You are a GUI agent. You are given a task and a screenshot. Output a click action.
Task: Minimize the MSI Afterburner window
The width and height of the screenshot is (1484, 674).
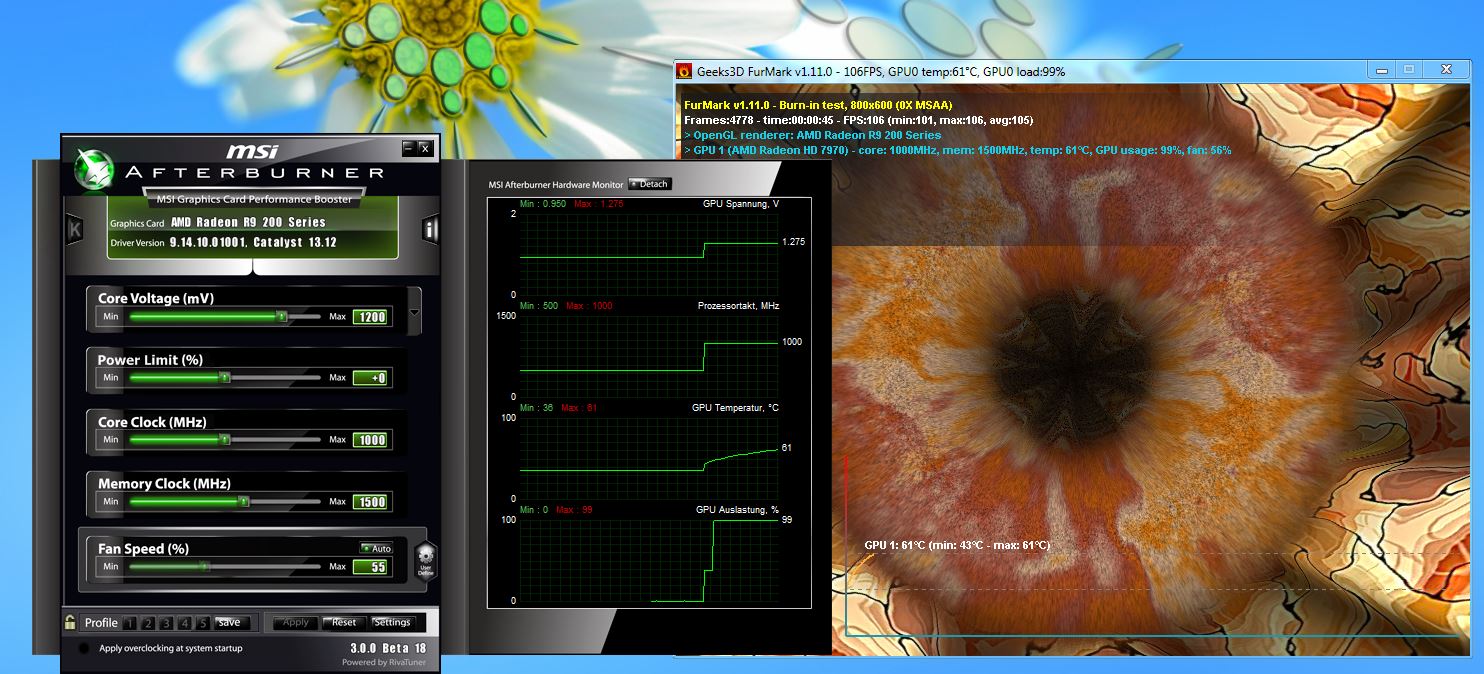pyautogui.click(x=408, y=148)
